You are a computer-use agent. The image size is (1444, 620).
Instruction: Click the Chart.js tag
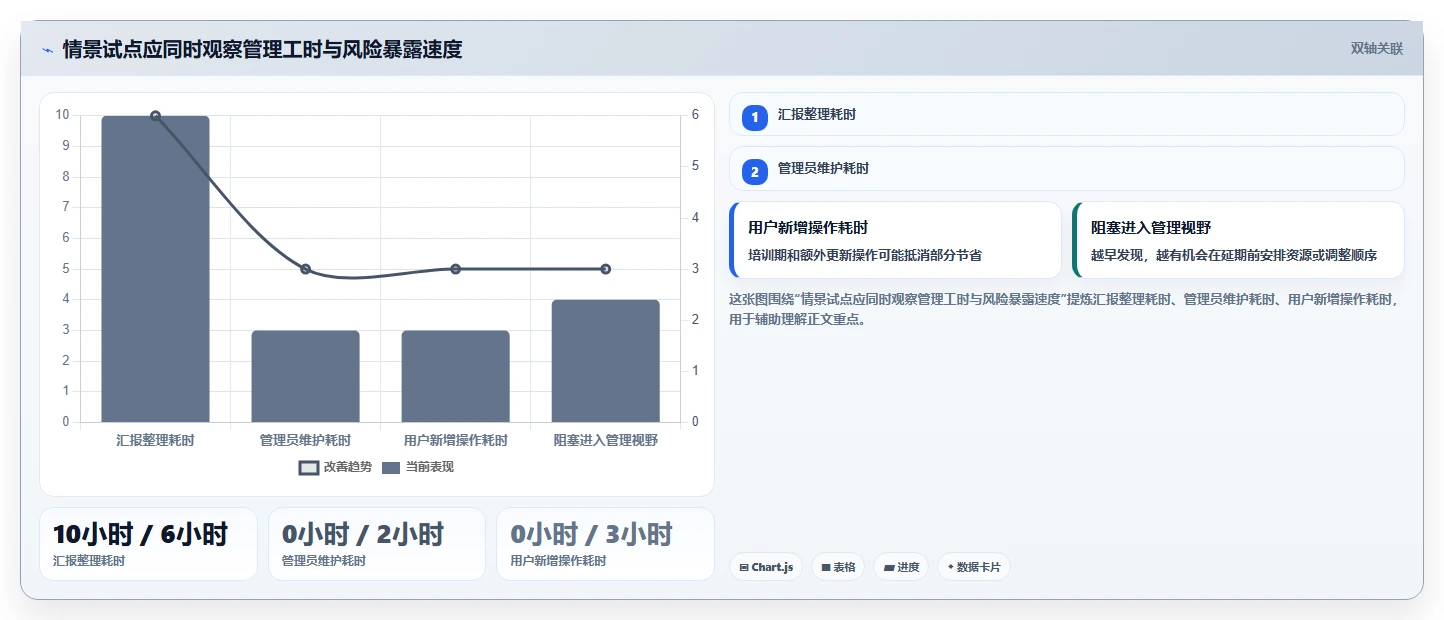coord(766,567)
